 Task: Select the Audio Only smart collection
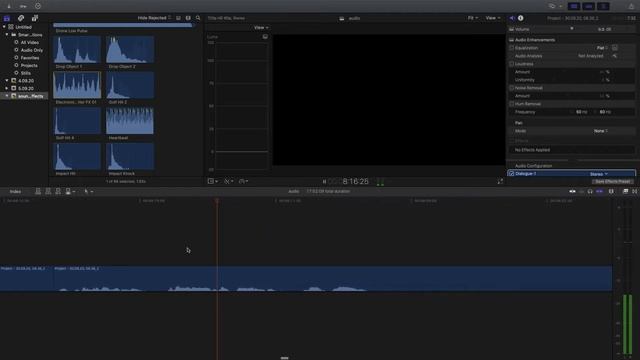32,50
